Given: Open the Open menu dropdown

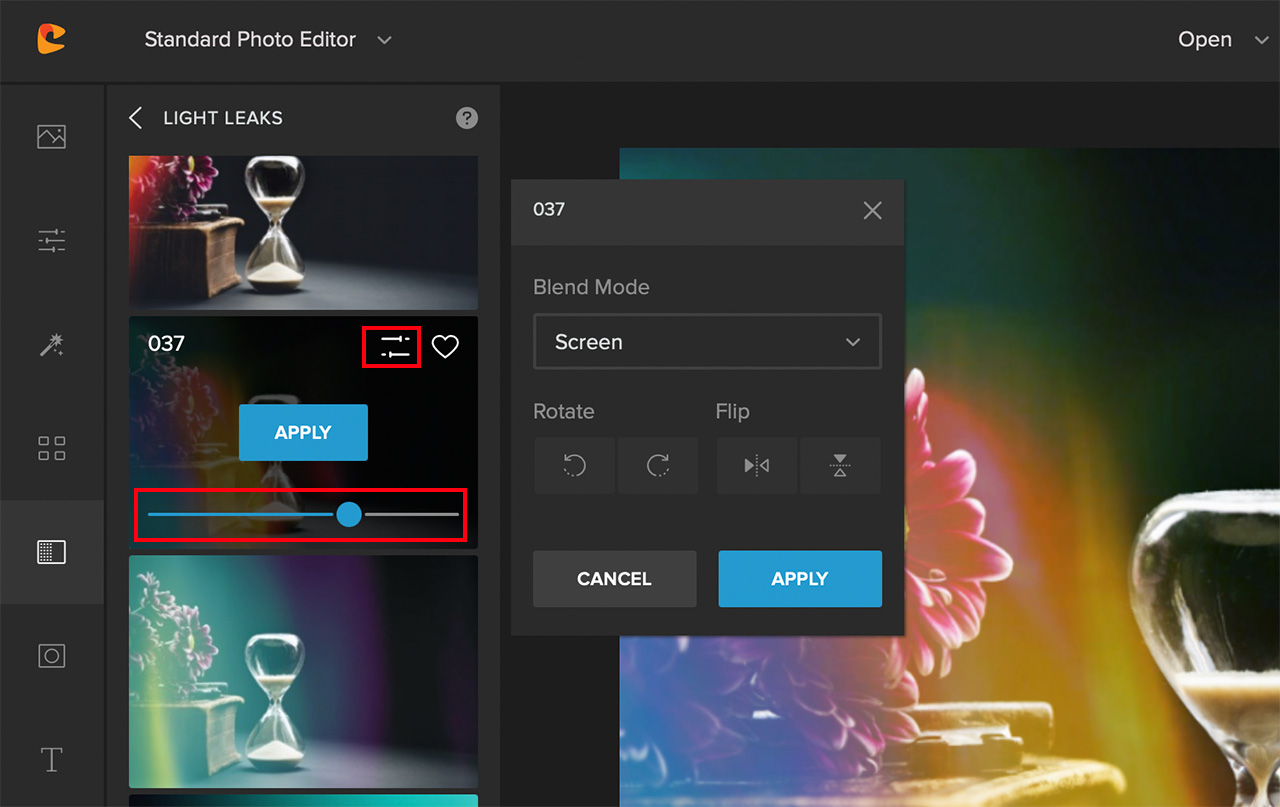Looking at the screenshot, I should click(1222, 40).
